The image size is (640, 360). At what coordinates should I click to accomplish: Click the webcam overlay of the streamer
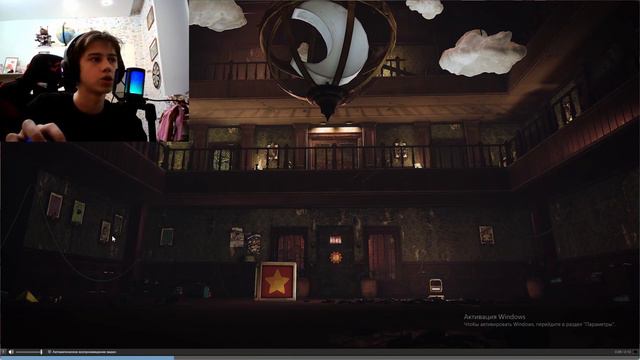(94, 71)
